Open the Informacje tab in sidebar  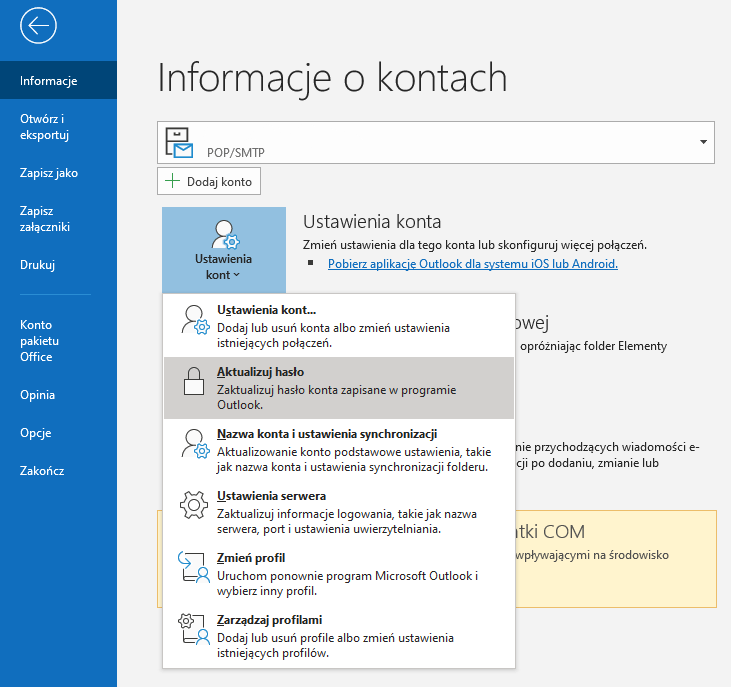coord(58,80)
